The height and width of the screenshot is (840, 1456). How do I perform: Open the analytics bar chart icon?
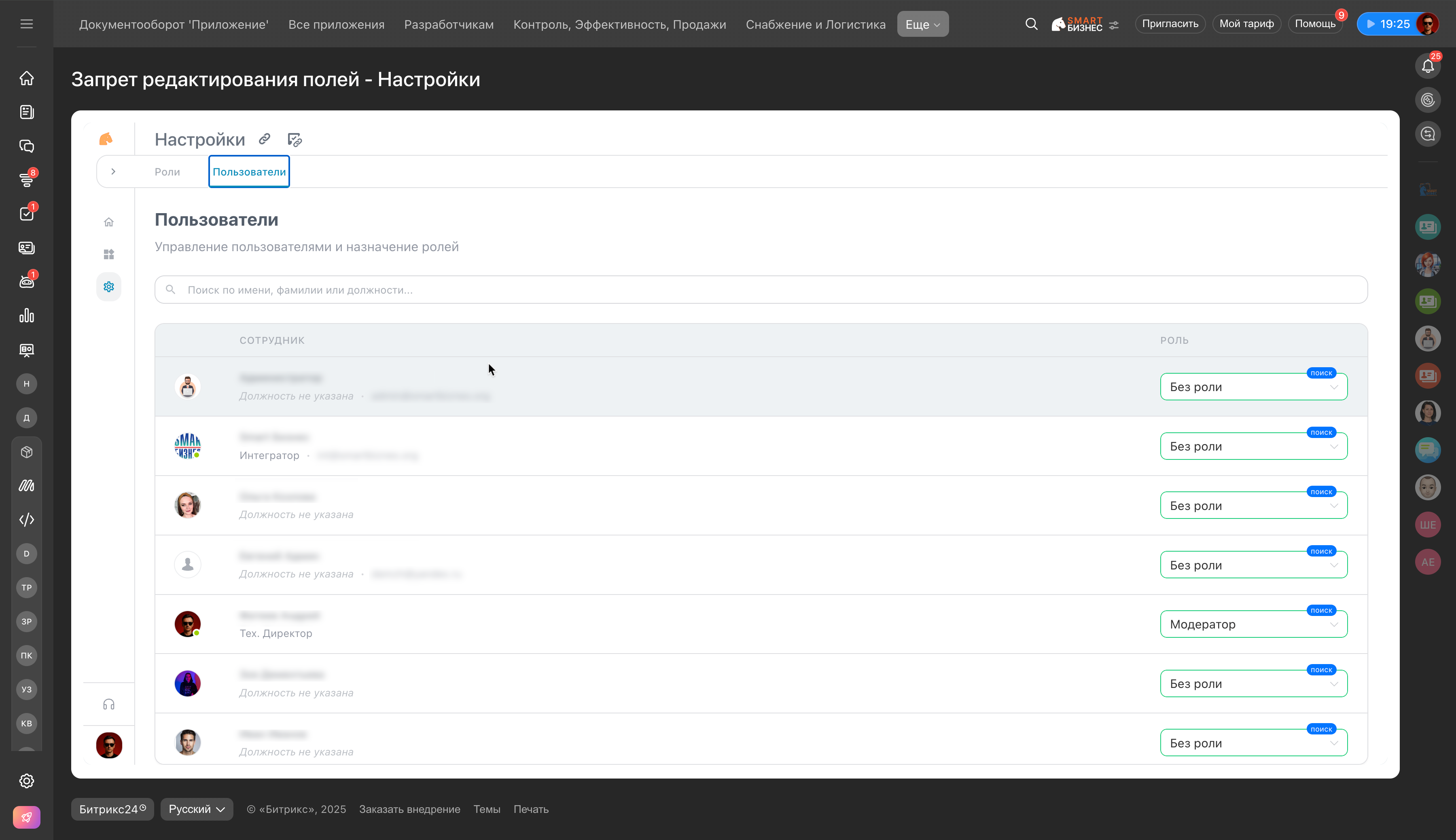click(27, 315)
